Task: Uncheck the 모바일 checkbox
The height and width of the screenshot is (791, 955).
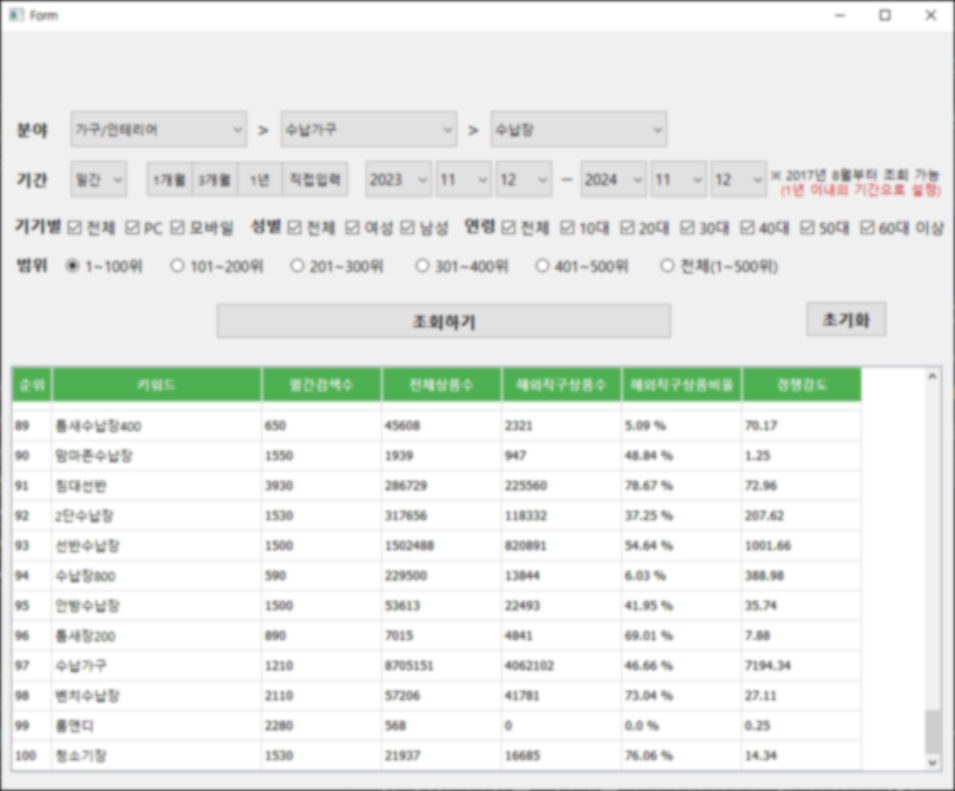Action: click(179, 228)
